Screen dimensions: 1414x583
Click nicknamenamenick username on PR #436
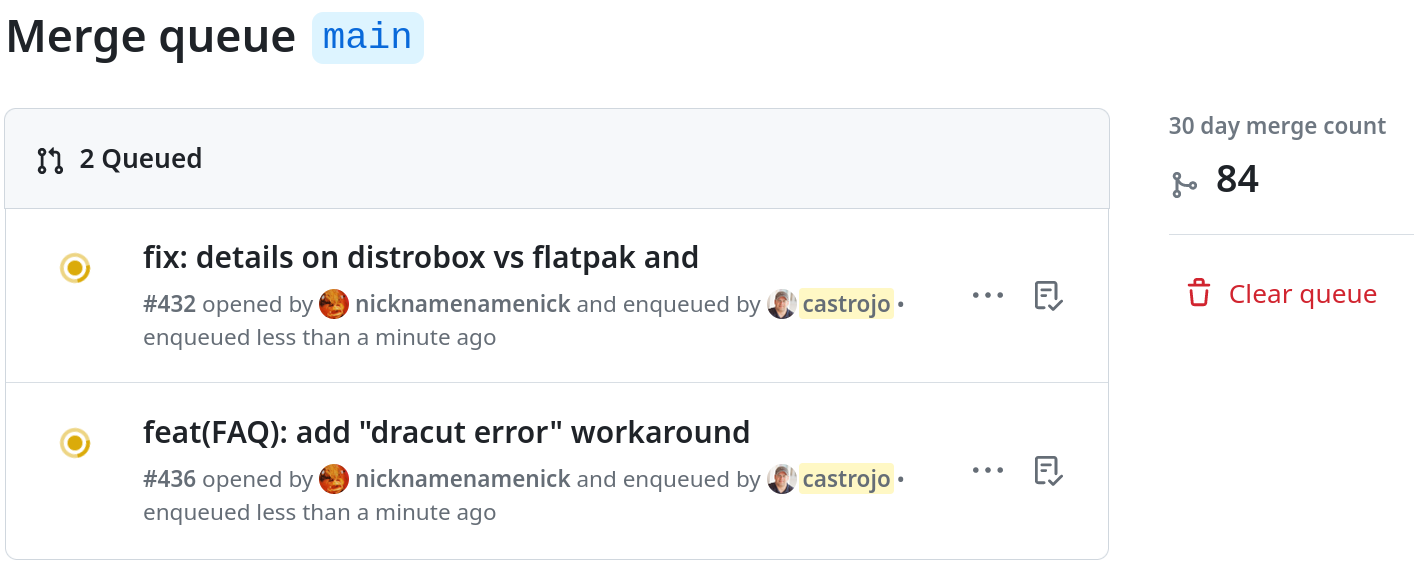click(462, 479)
